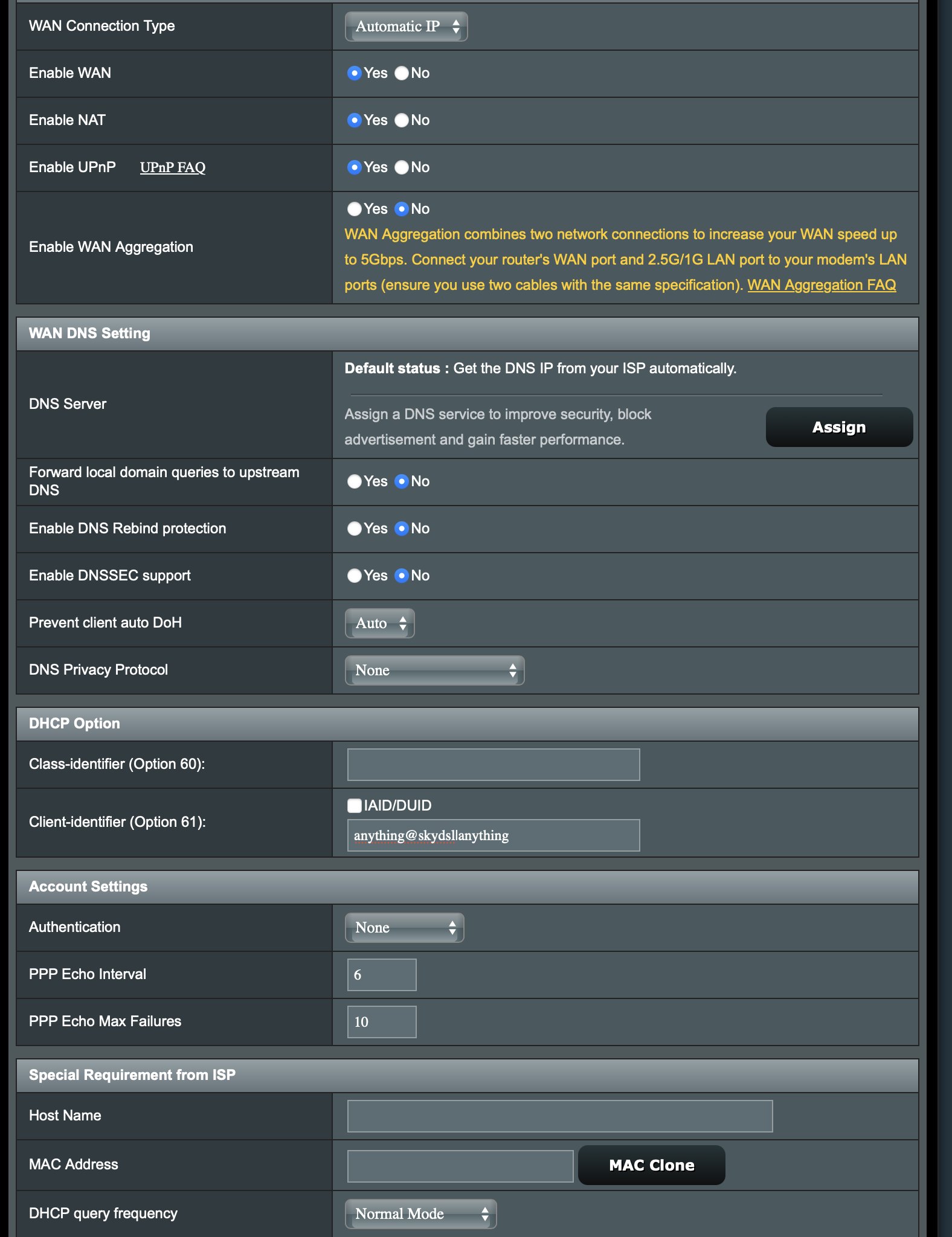
Task: Turn on DNSSEC support with Yes
Action: (355, 576)
